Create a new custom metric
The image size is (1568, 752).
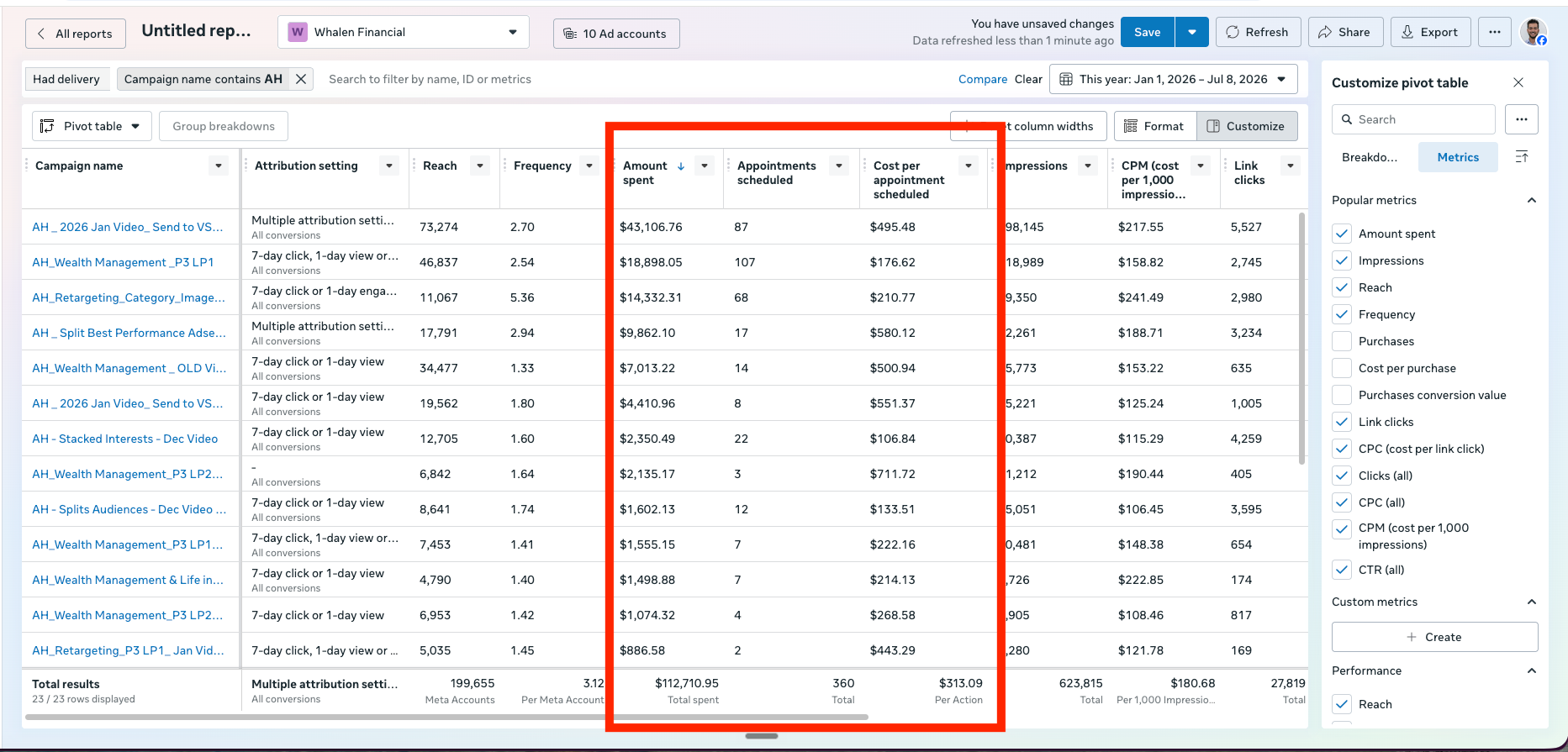coord(1434,637)
